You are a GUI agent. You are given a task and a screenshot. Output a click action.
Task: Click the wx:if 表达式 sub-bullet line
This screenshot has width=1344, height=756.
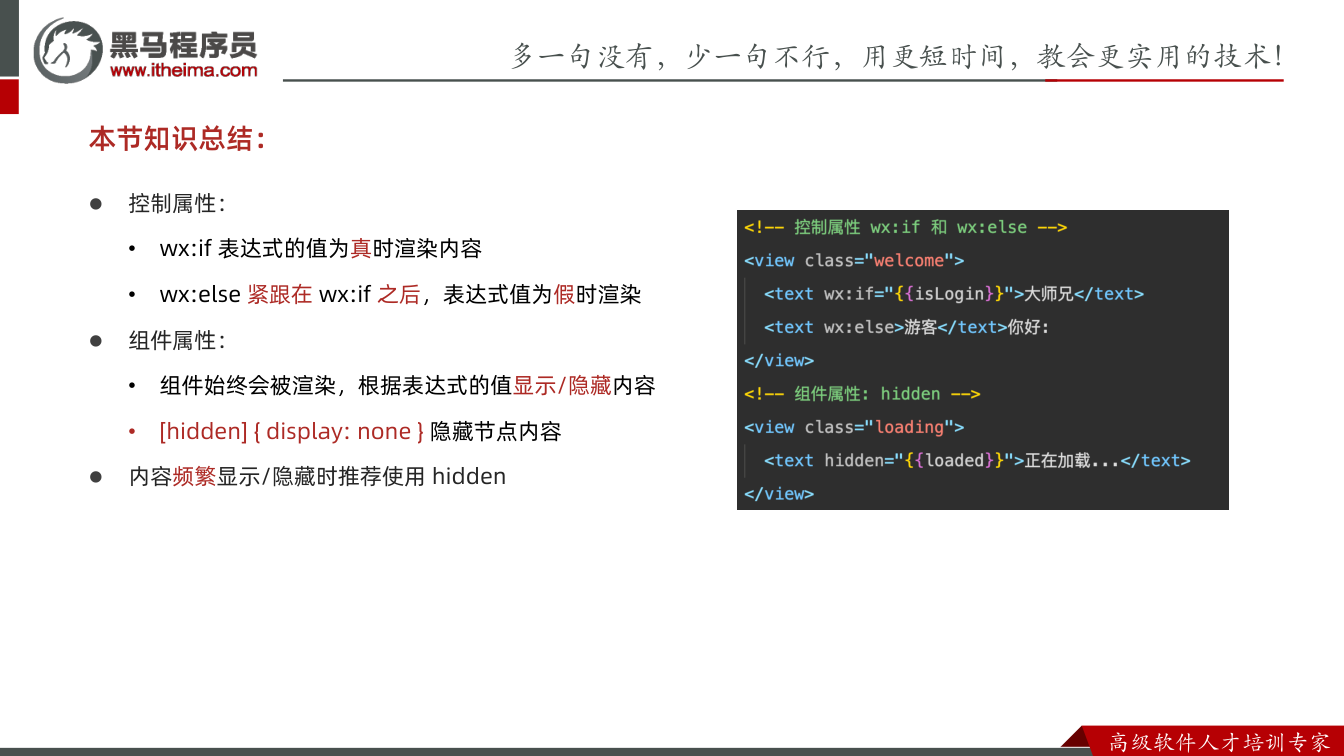321,248
